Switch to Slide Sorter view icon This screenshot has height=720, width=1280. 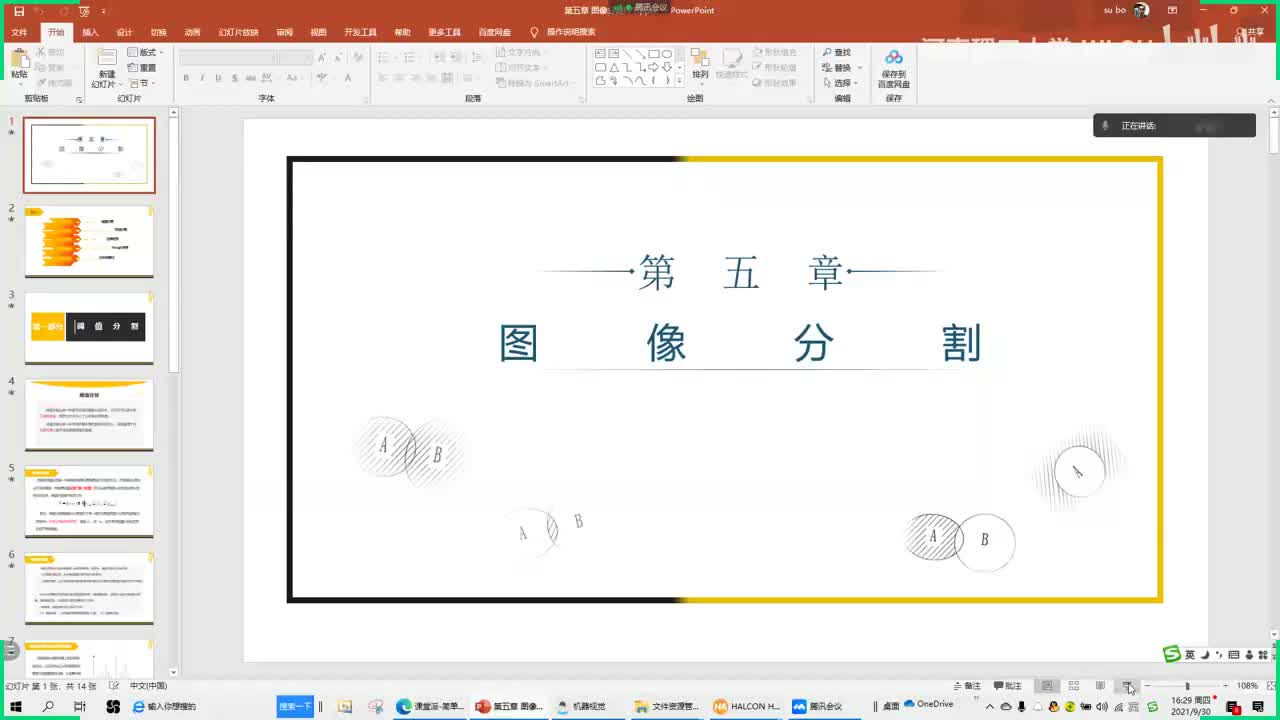(x=1074, y=686)
